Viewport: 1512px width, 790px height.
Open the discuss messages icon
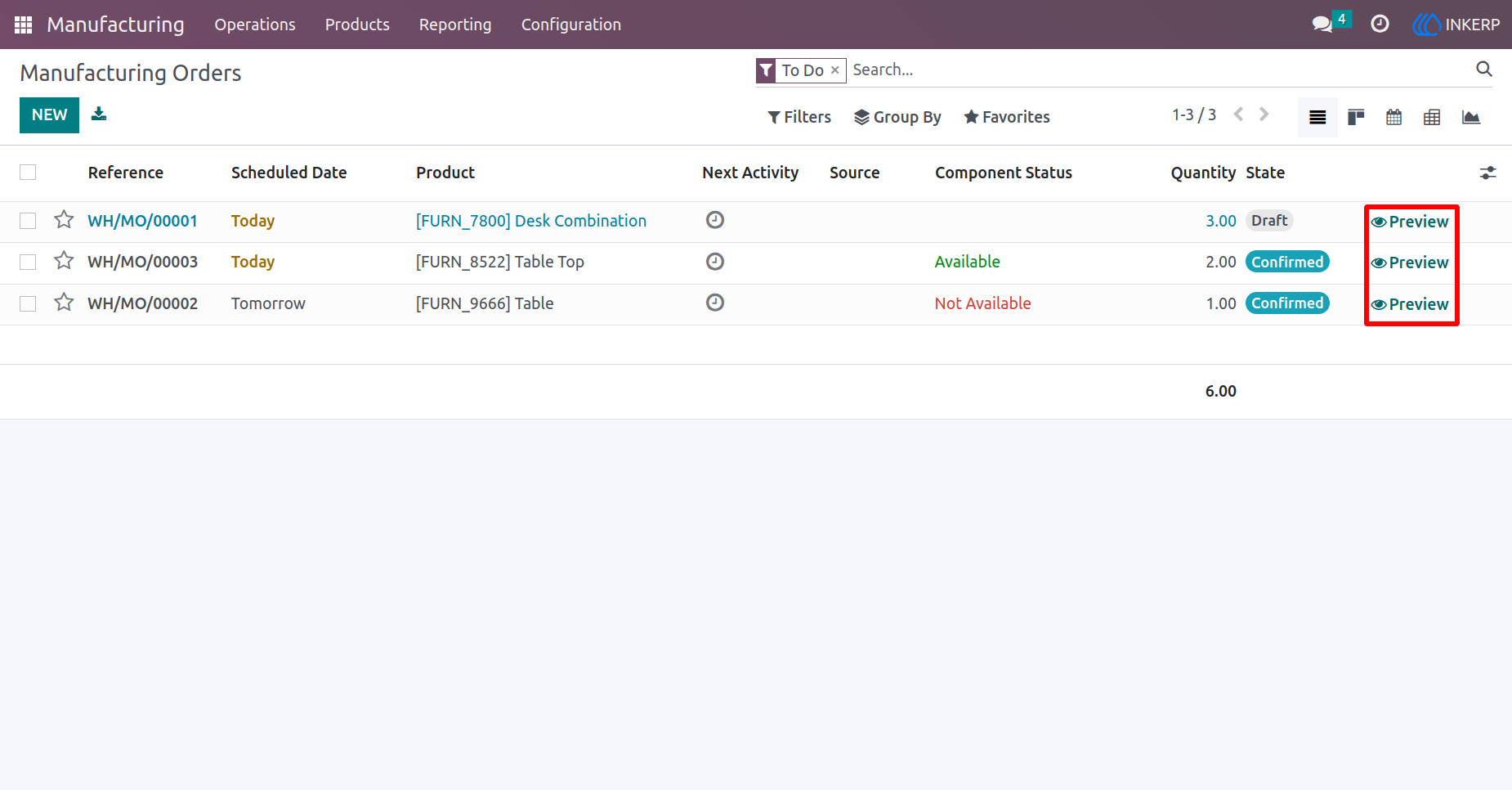pos(1322,25)
